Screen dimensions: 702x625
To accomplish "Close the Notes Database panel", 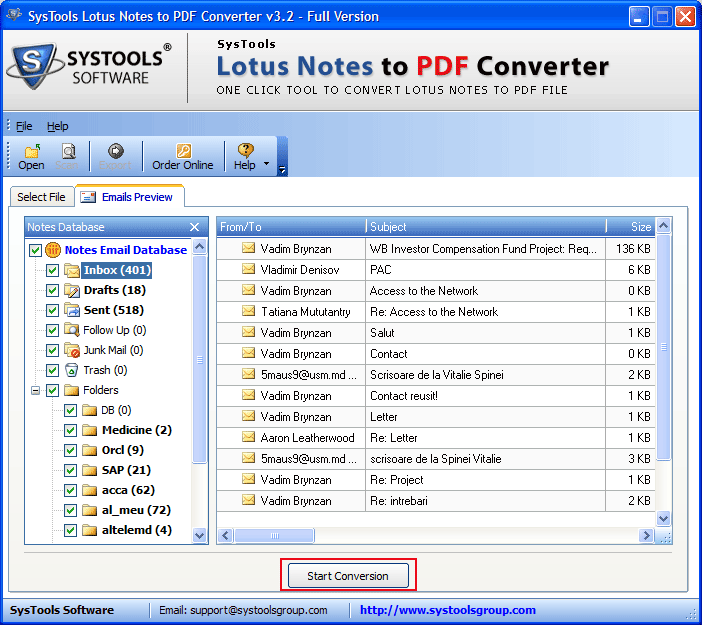I will (x=194, y=227).
